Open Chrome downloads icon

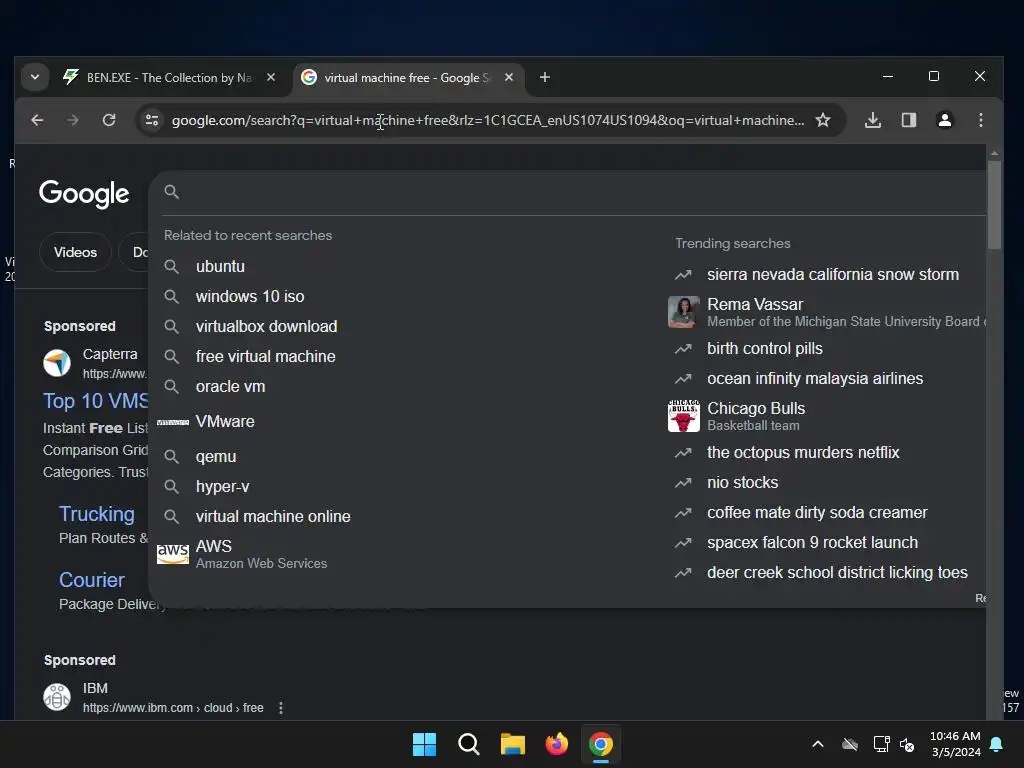coord(872,120)
